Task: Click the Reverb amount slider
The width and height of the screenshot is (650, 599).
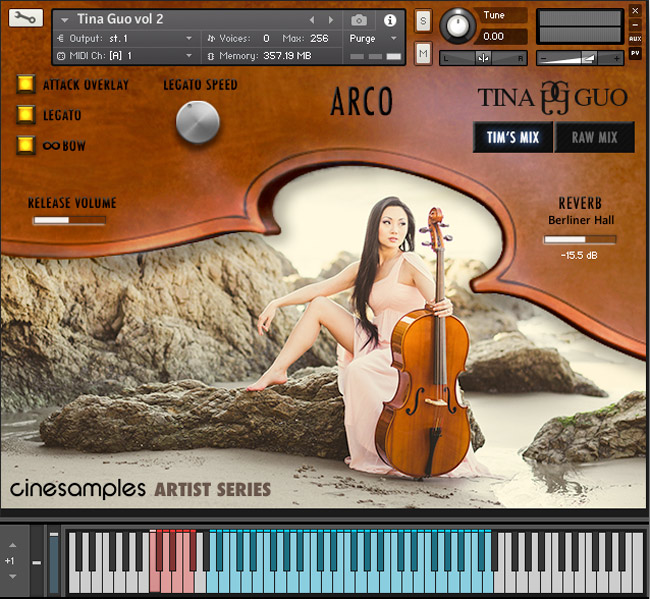Action: point(580,239)
